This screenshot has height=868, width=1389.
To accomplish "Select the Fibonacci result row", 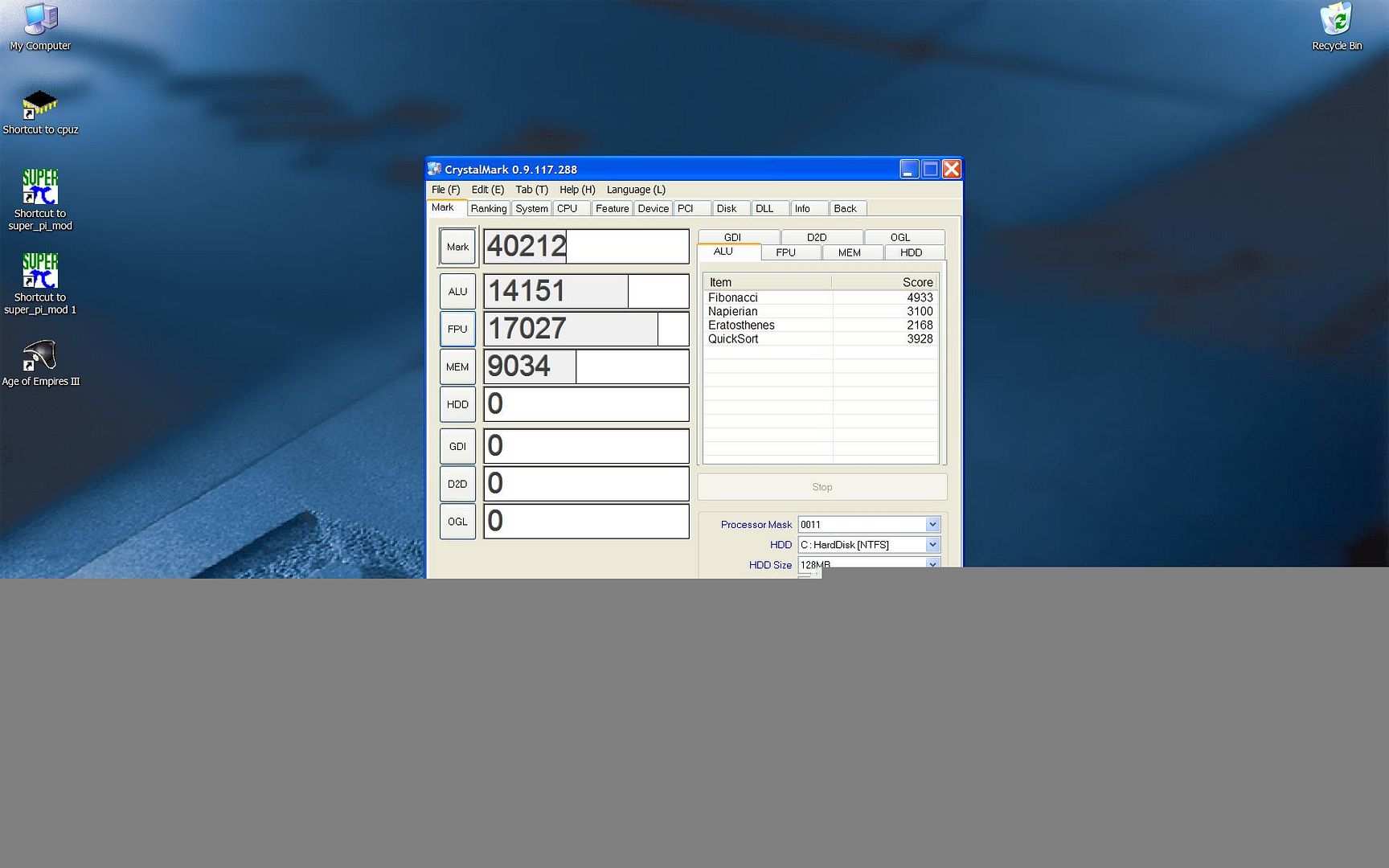I will (821, 297).
